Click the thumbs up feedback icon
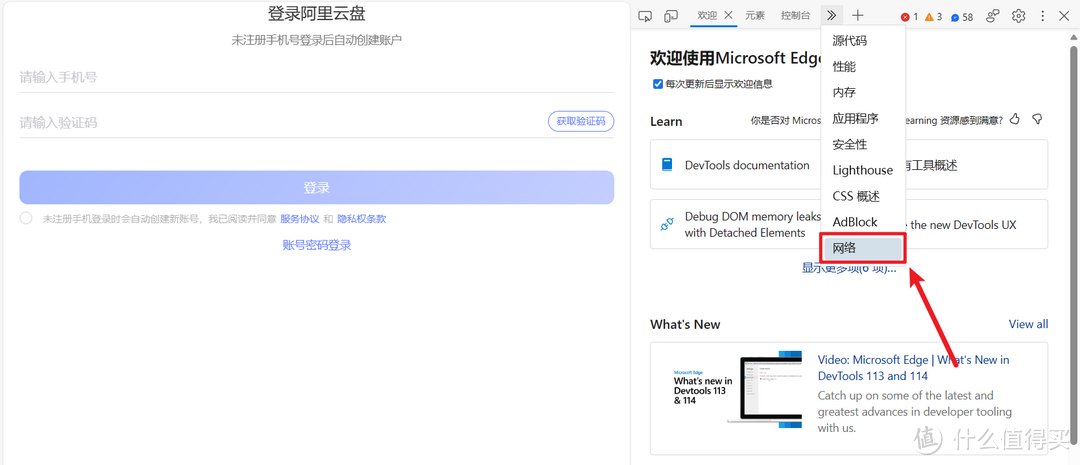The image size is (1080, 465). pyautogui.click(x=1014, y=120)
